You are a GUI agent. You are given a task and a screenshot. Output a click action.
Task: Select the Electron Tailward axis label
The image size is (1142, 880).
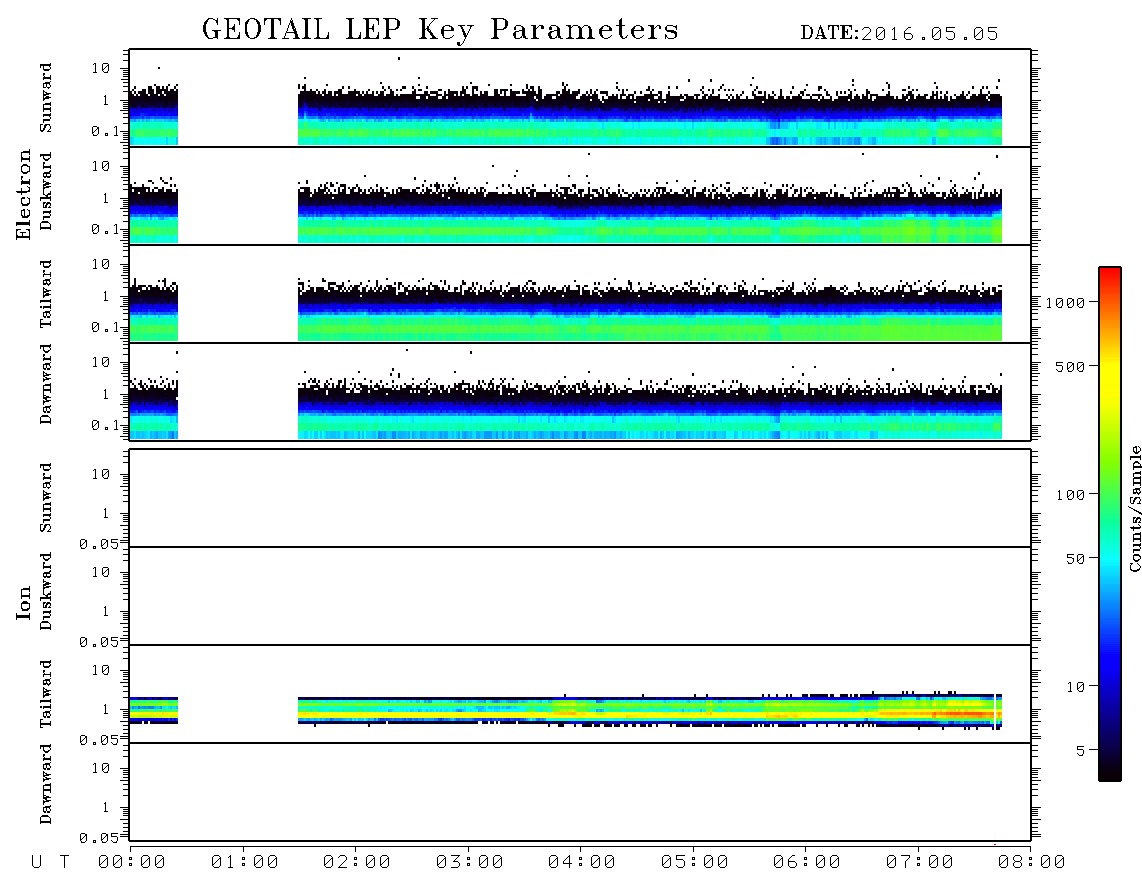[x=46, y=294]
